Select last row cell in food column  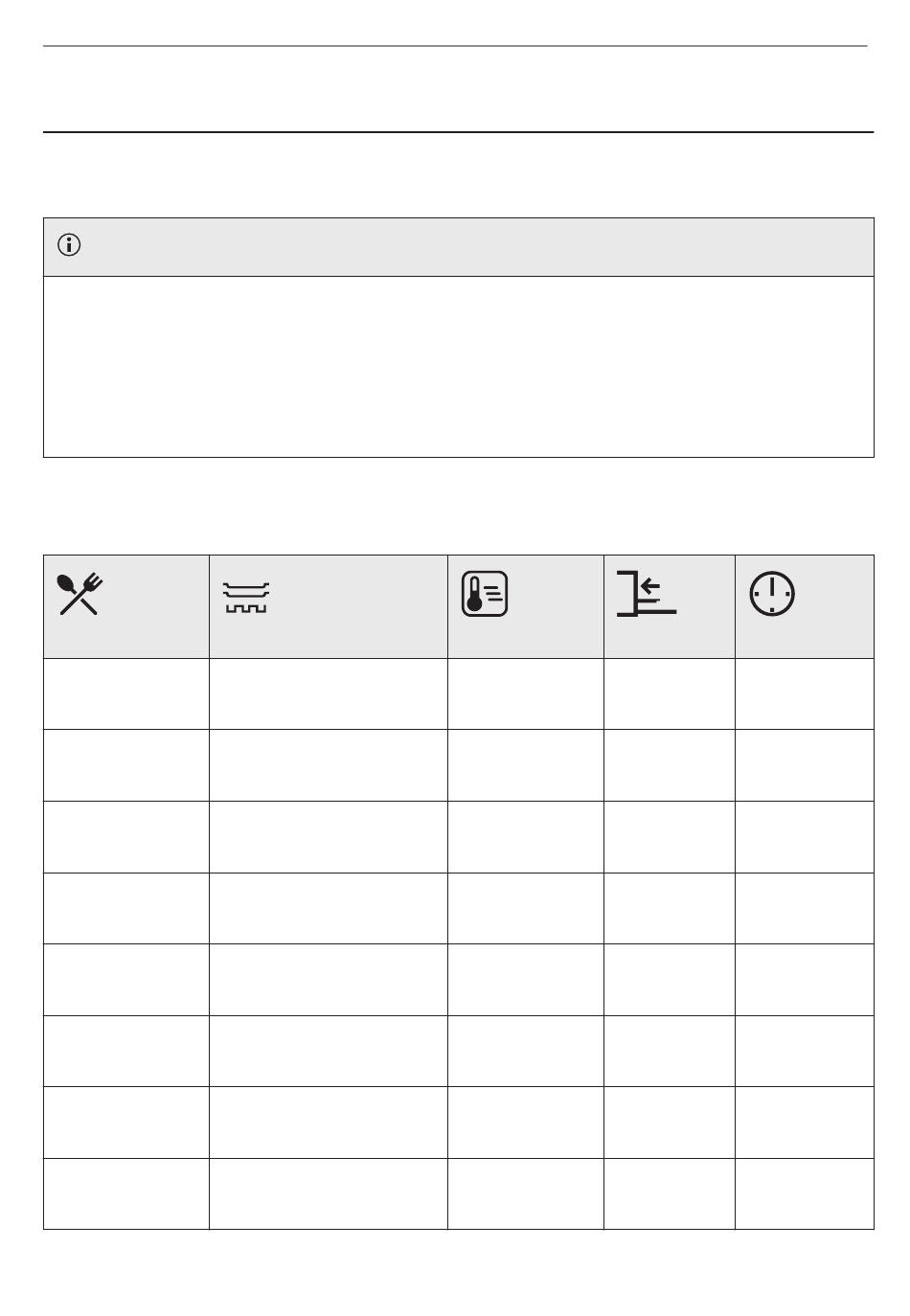click(125, 1193)
